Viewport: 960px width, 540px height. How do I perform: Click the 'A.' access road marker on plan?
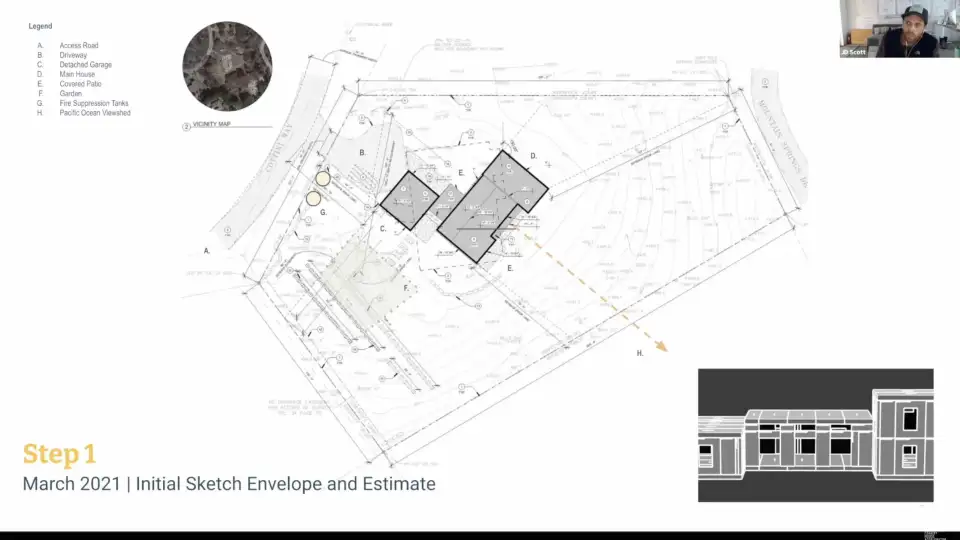point(207,251)
